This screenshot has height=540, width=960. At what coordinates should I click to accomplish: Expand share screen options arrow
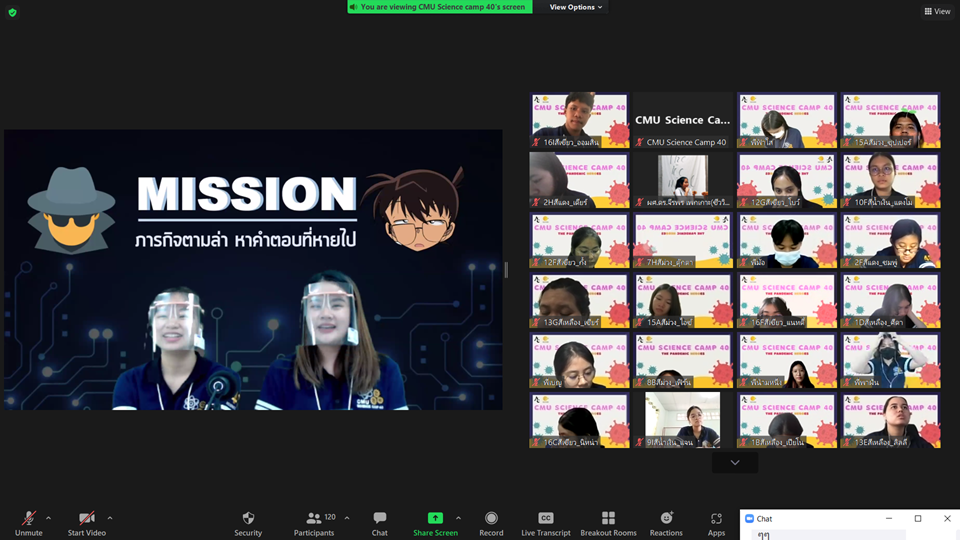(458, 518)
